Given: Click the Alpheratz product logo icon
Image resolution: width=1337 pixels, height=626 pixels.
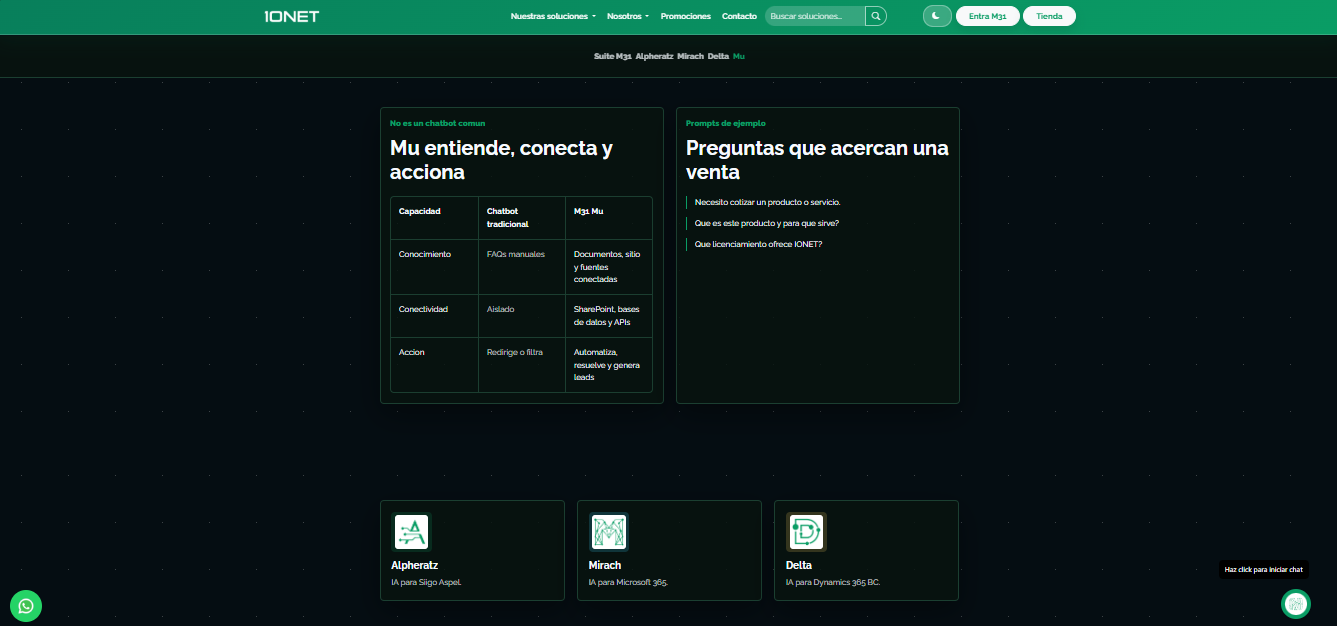Looking at the screenshot, I should click(411, 532).
